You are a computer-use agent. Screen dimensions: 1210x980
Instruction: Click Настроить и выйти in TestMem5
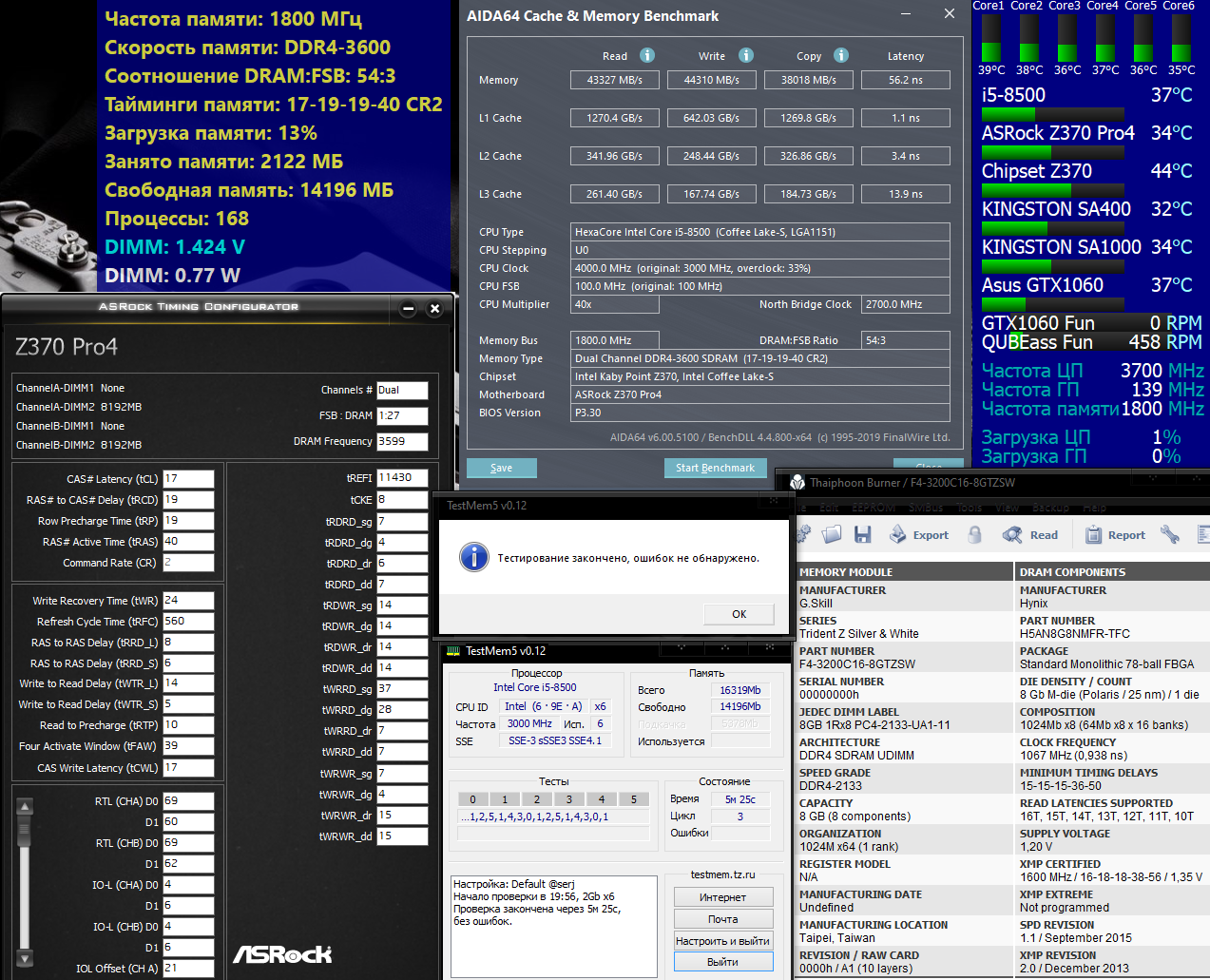723,941
